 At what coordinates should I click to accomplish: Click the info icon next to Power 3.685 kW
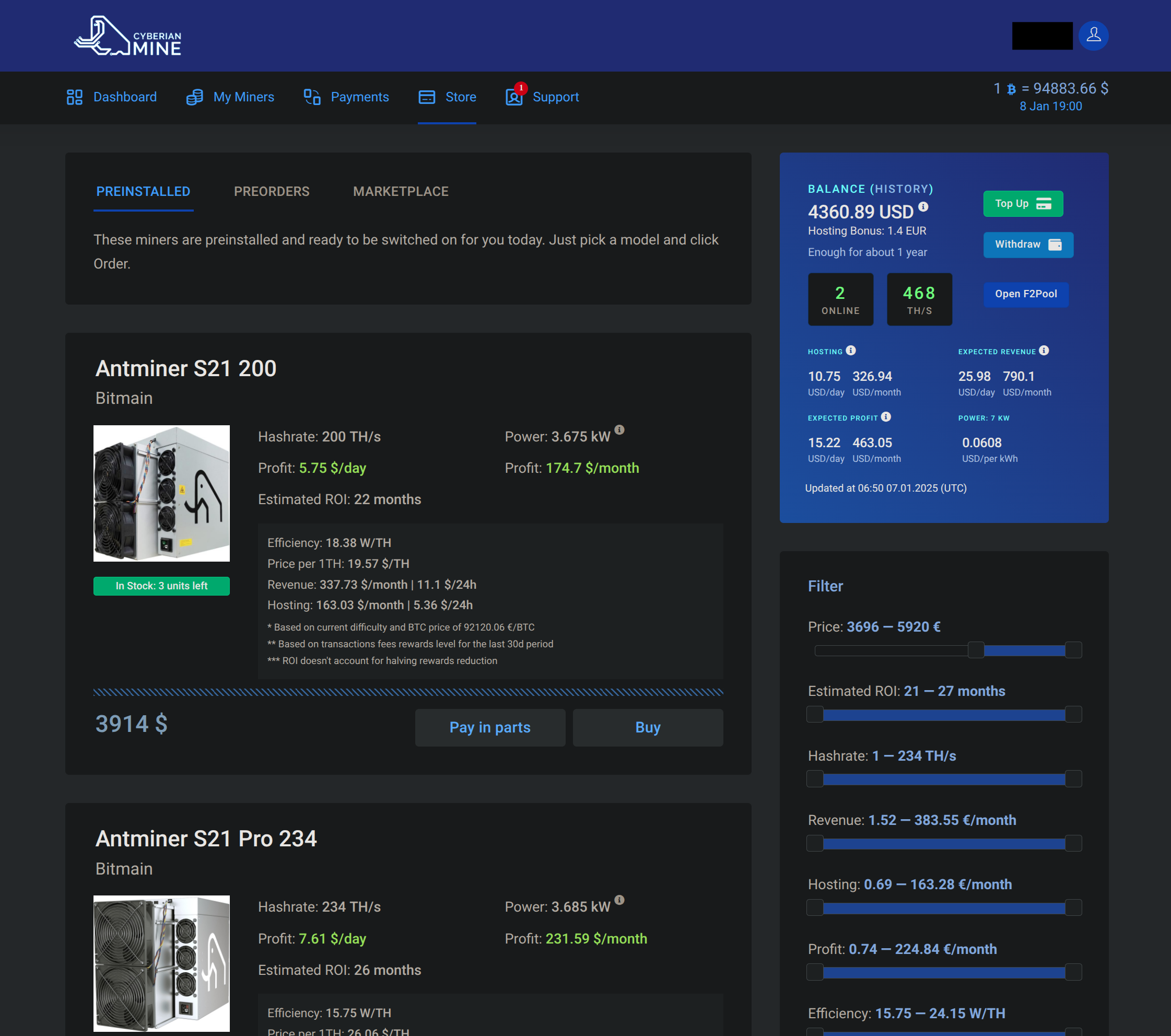coord(619,900)
